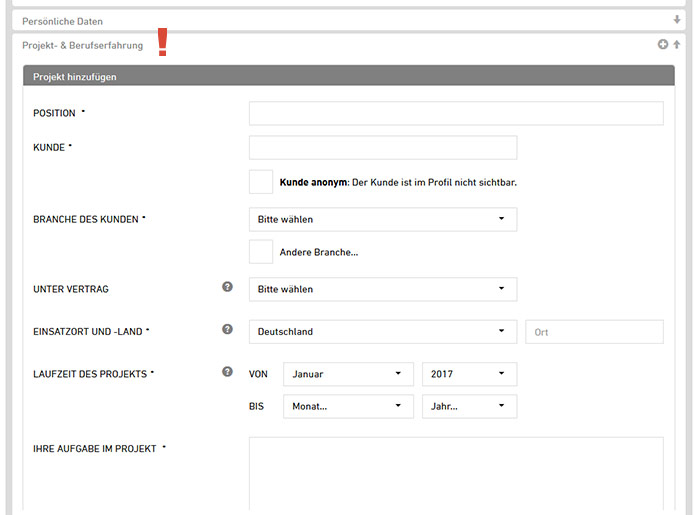Click the up arrow icon beside Projekt- & Berufserfahrung
The width and height of the screenshot is (700, 515).
677,45
